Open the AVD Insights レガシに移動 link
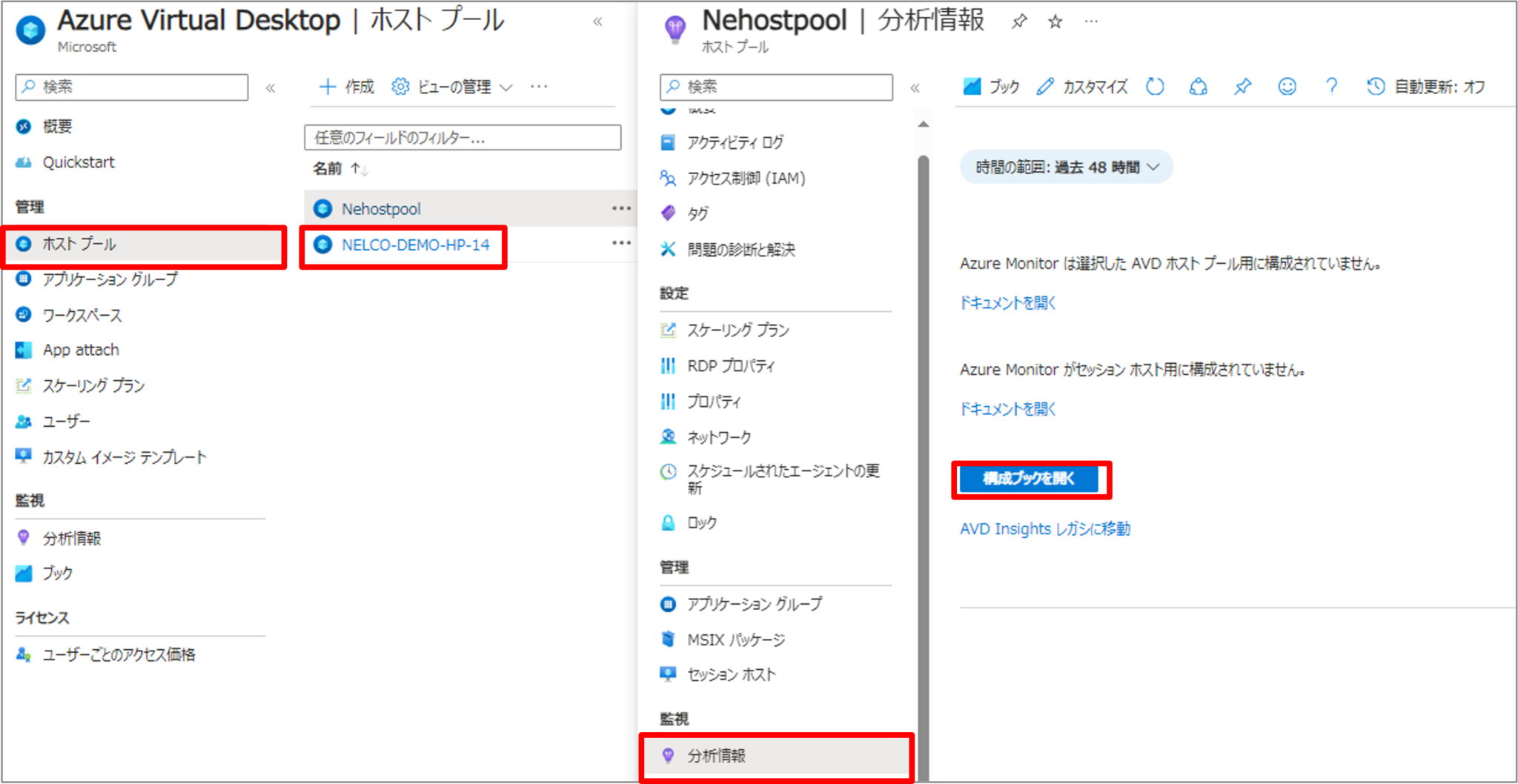The image size is (1518, 784). (1045, 528)
